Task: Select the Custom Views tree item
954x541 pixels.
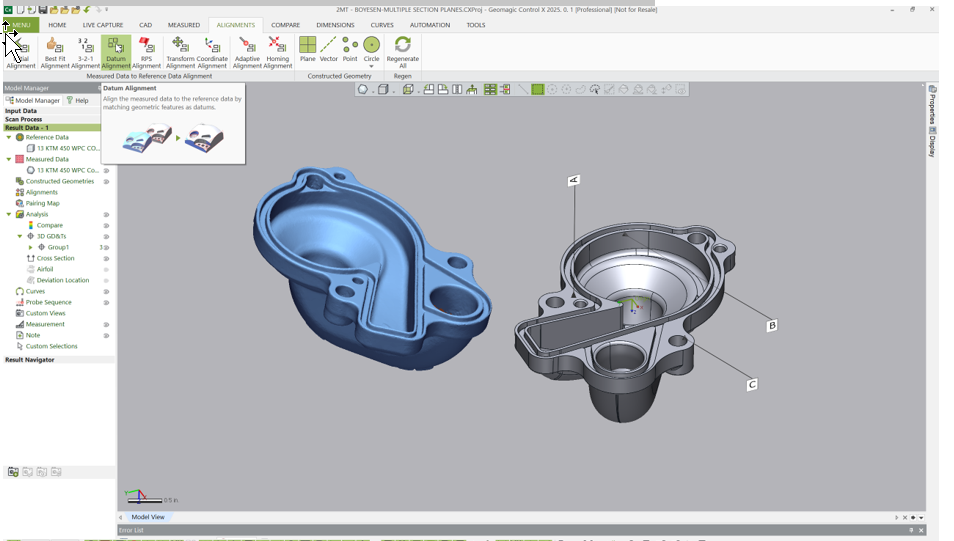Action: click(x=45, y=313)
